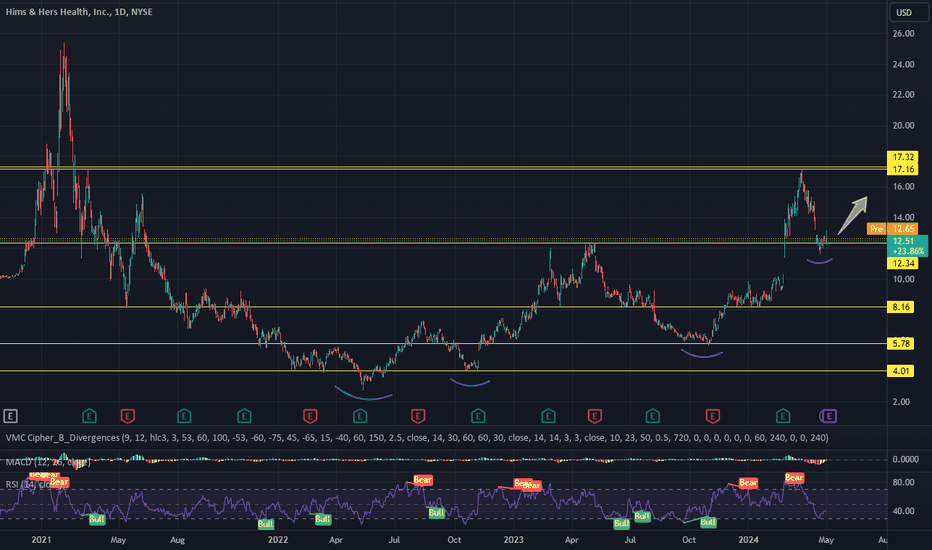932x550 pixels.
Task: Open the USD currency selector
Action: (x=909, y=12)
